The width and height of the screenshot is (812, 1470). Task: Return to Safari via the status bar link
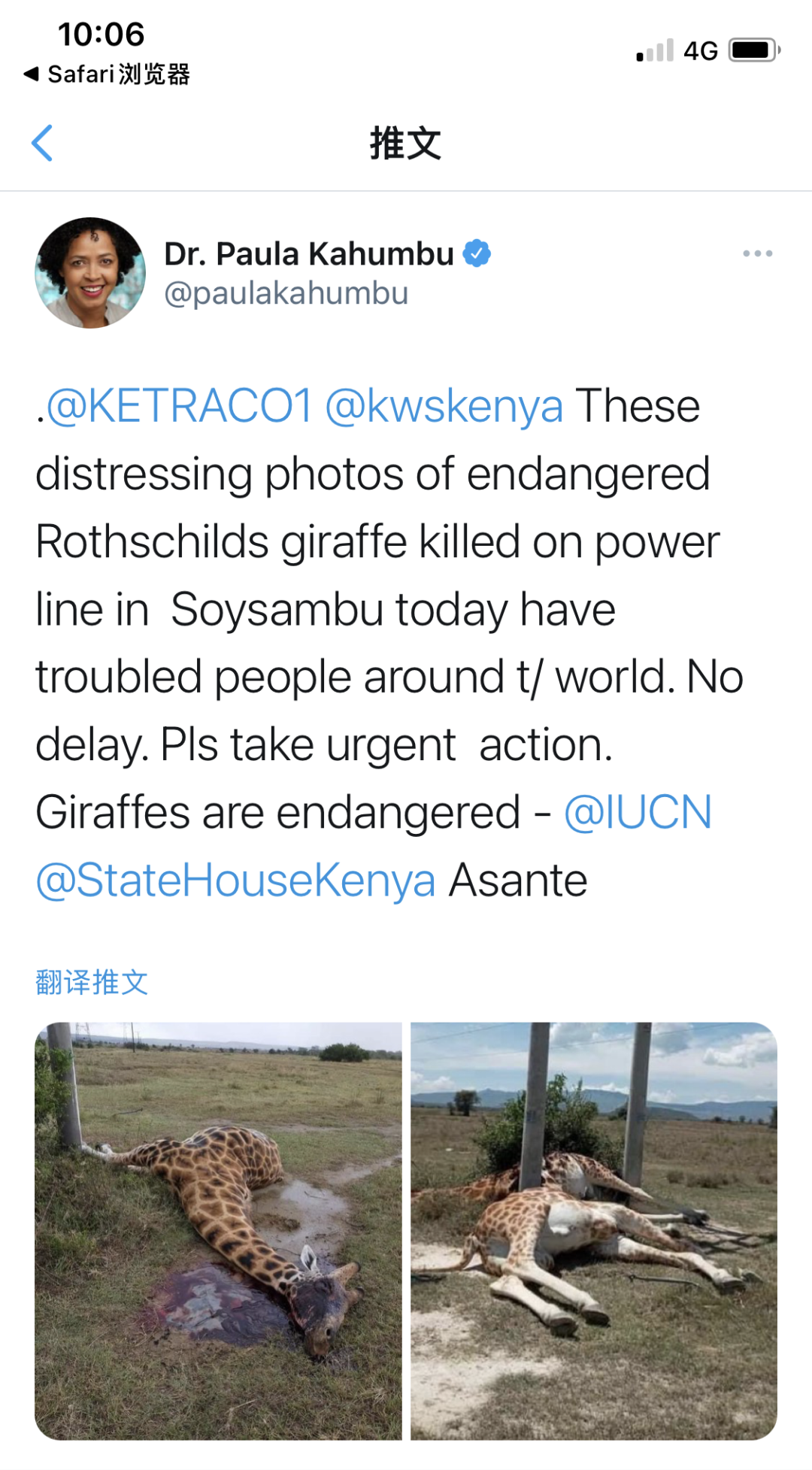(107, 74)
